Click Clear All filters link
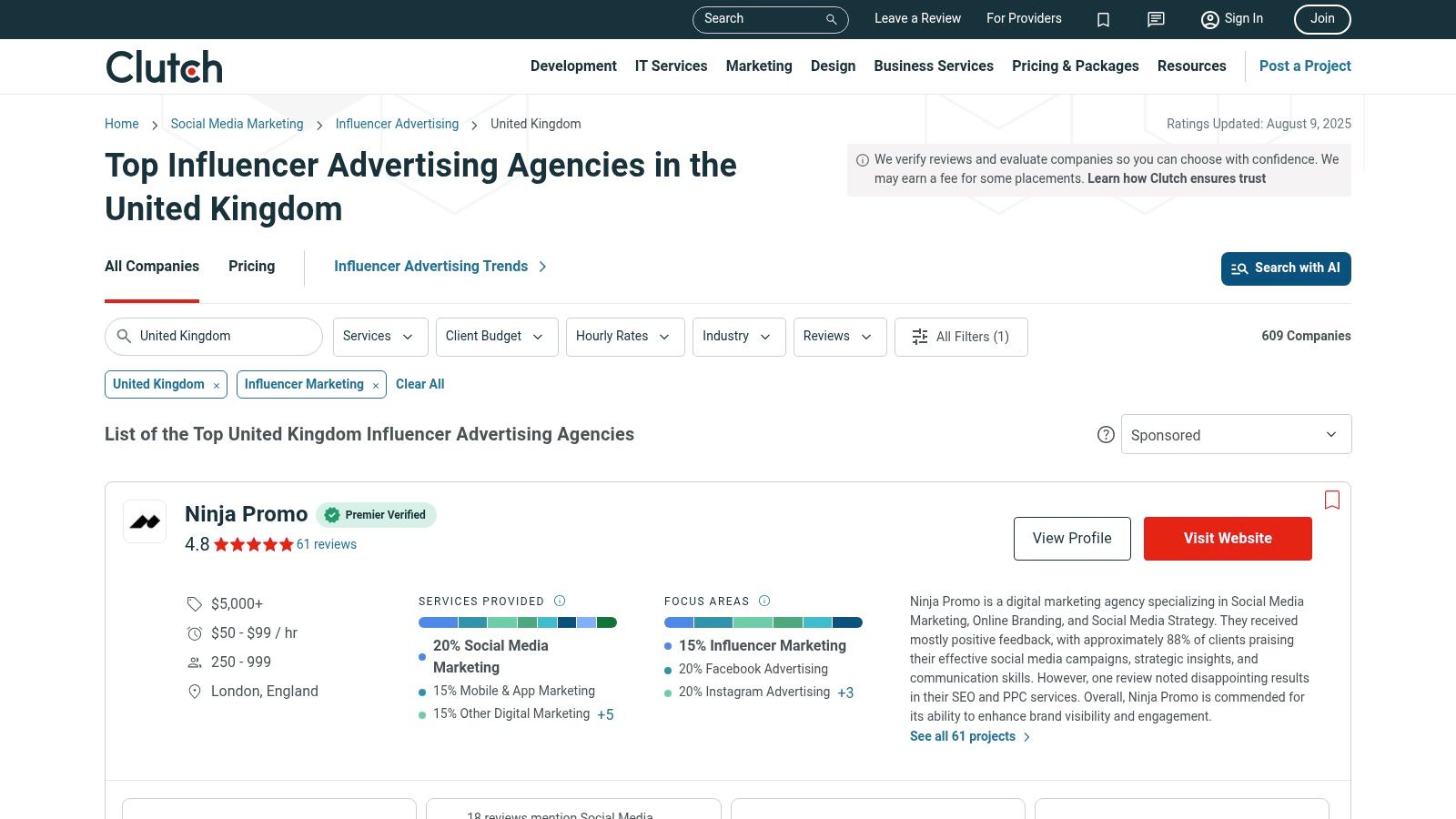The width and height of the screenshot is (1456, 819). [420, 384]
